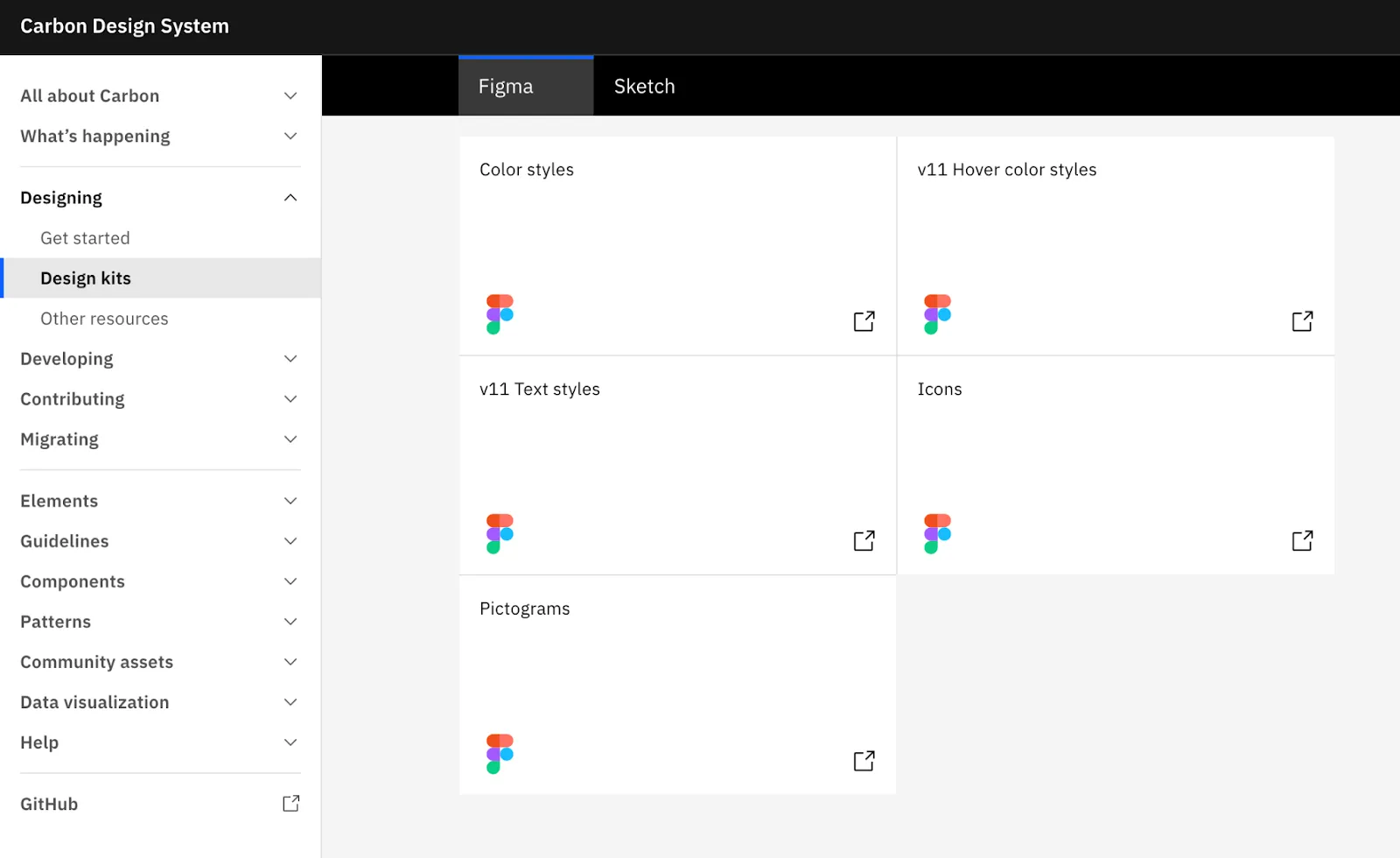Expand the Components chevron
The height and width of the screenshot is (858, 1400).
290,581
